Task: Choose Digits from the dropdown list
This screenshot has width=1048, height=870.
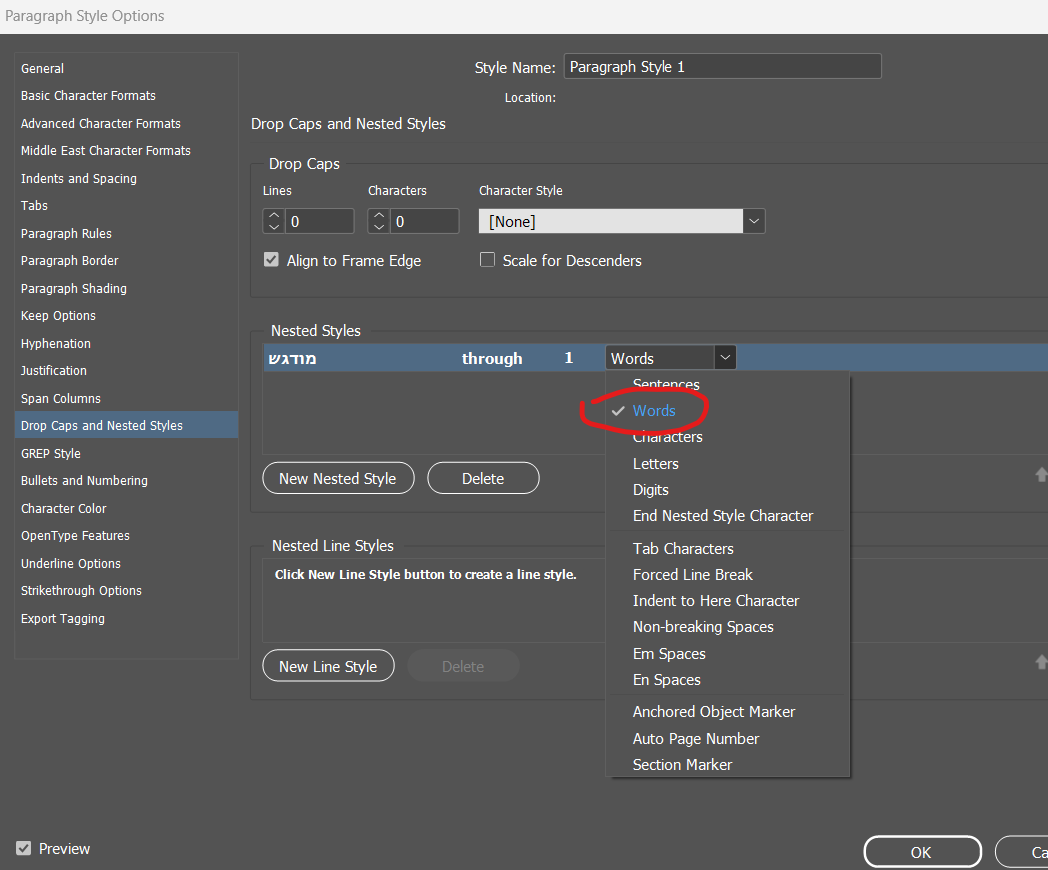Action: pos(650,490)
